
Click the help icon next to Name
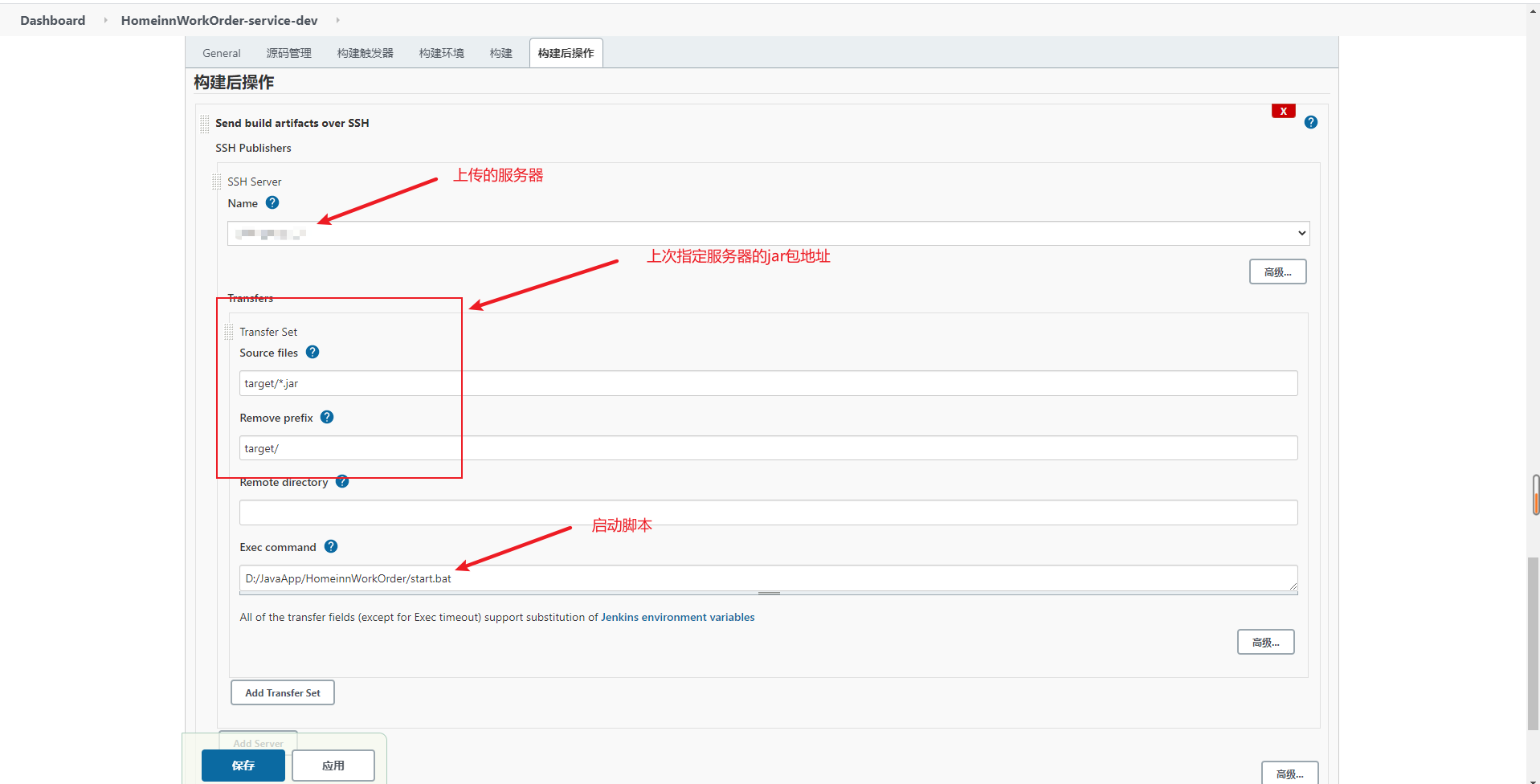coord(272,202)
